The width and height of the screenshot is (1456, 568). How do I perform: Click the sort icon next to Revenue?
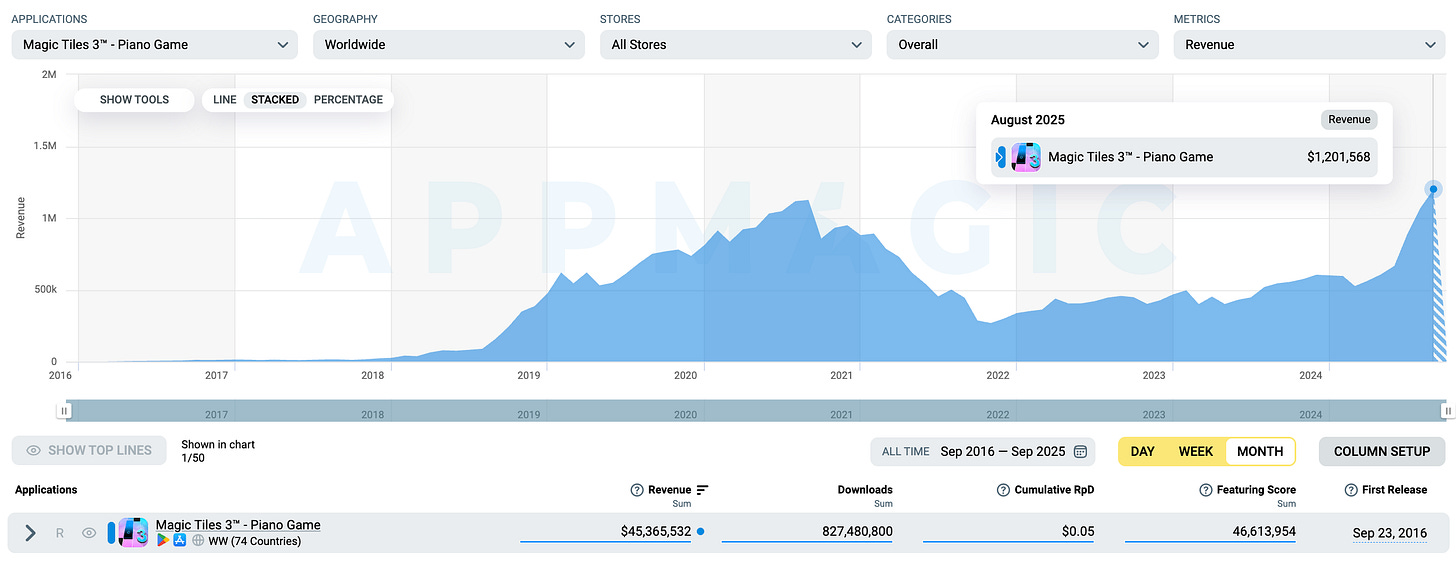tap(702, 490)
